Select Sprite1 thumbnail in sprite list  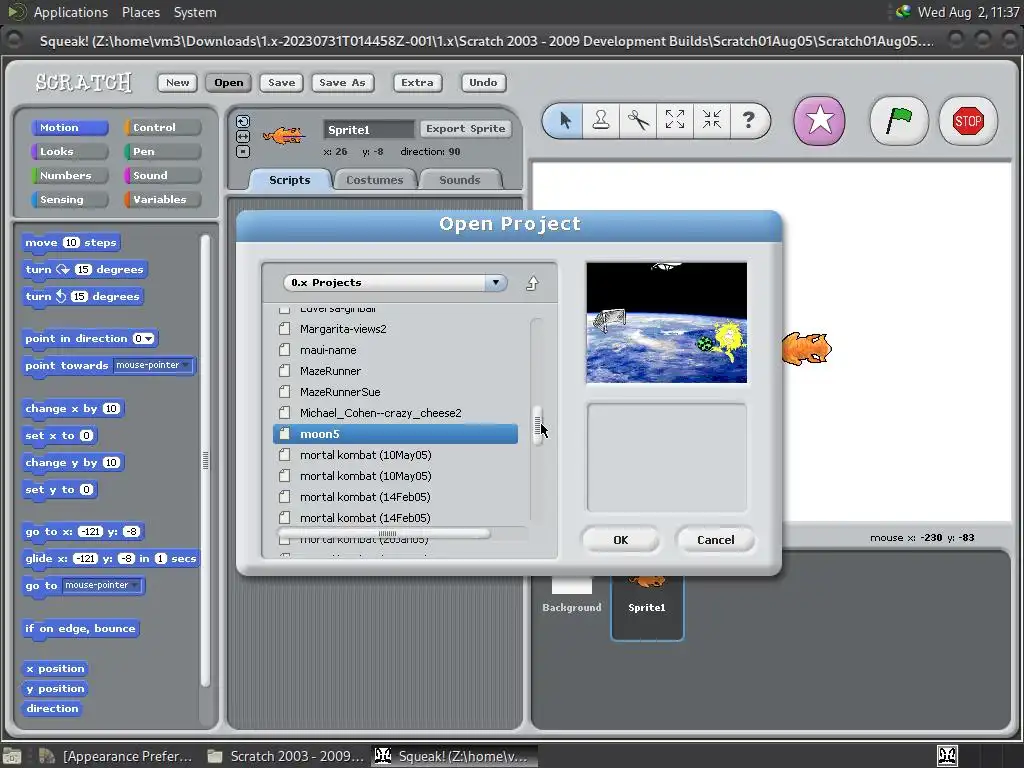pos(647,605)
